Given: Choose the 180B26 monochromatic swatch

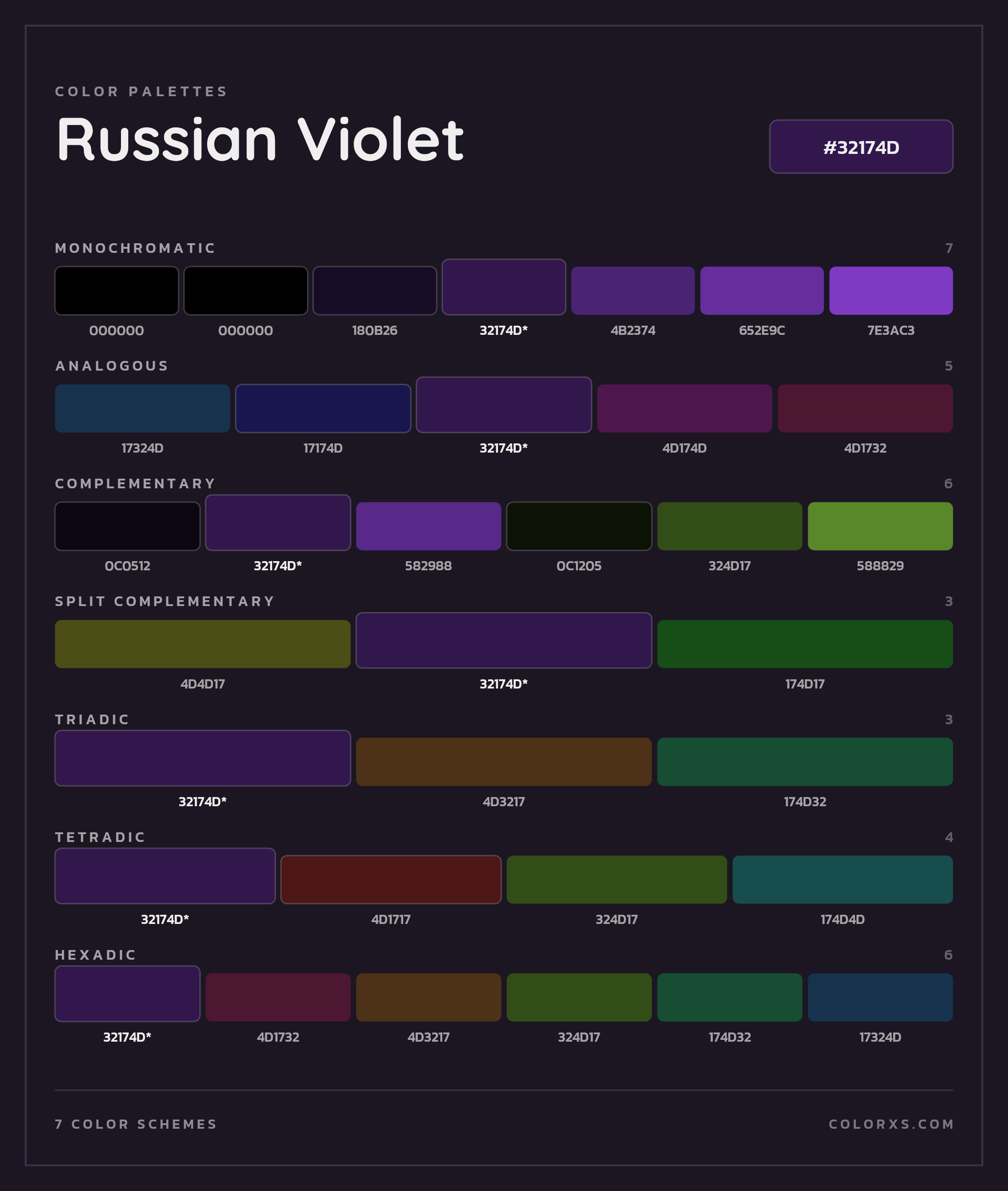Looking at the screenshot, I should tap(375, 291).
